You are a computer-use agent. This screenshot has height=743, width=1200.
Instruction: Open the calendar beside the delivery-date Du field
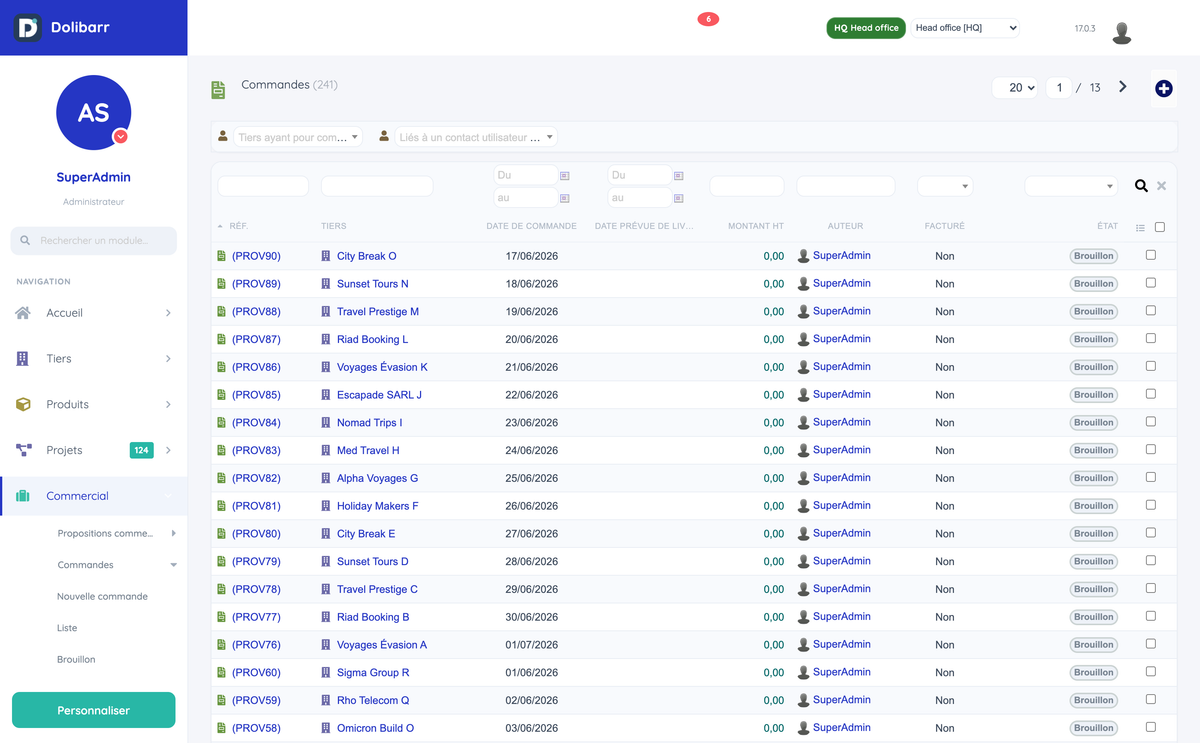[x=678, y=175]
